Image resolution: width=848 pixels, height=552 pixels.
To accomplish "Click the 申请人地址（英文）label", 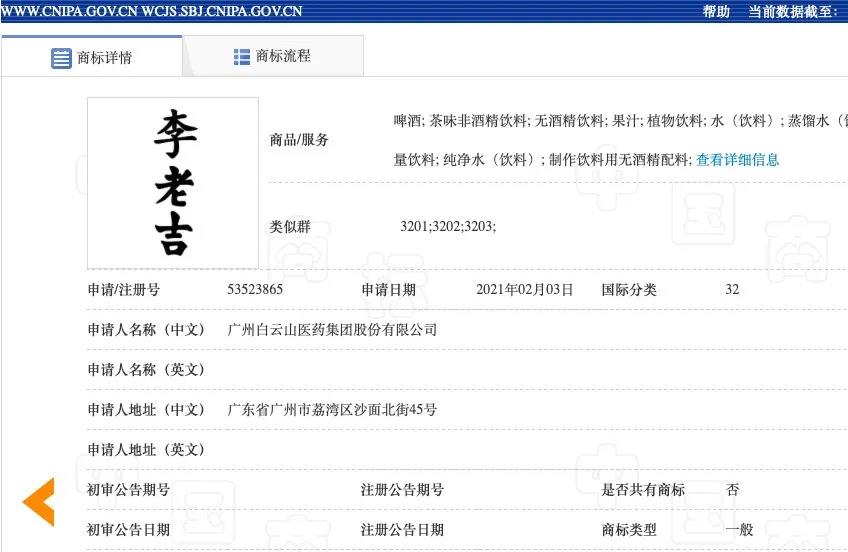I will pyautogui.click(x=146, y=449).
